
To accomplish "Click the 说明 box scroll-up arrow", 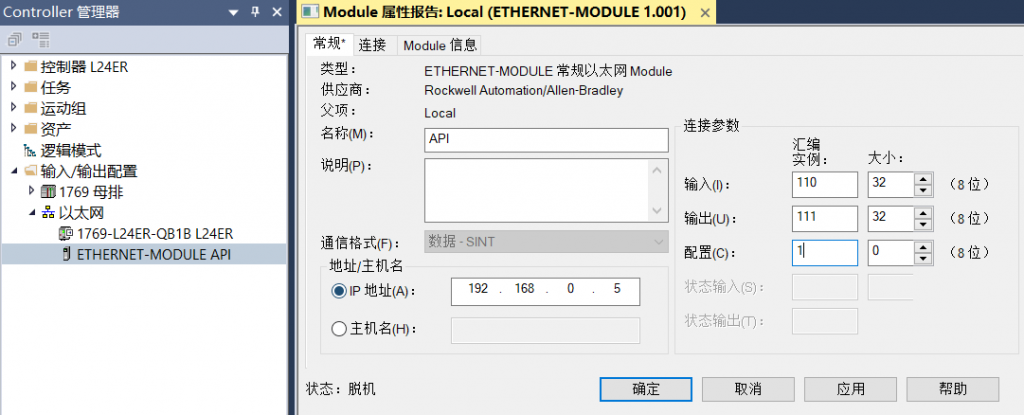I will click(x=658, y=170).
